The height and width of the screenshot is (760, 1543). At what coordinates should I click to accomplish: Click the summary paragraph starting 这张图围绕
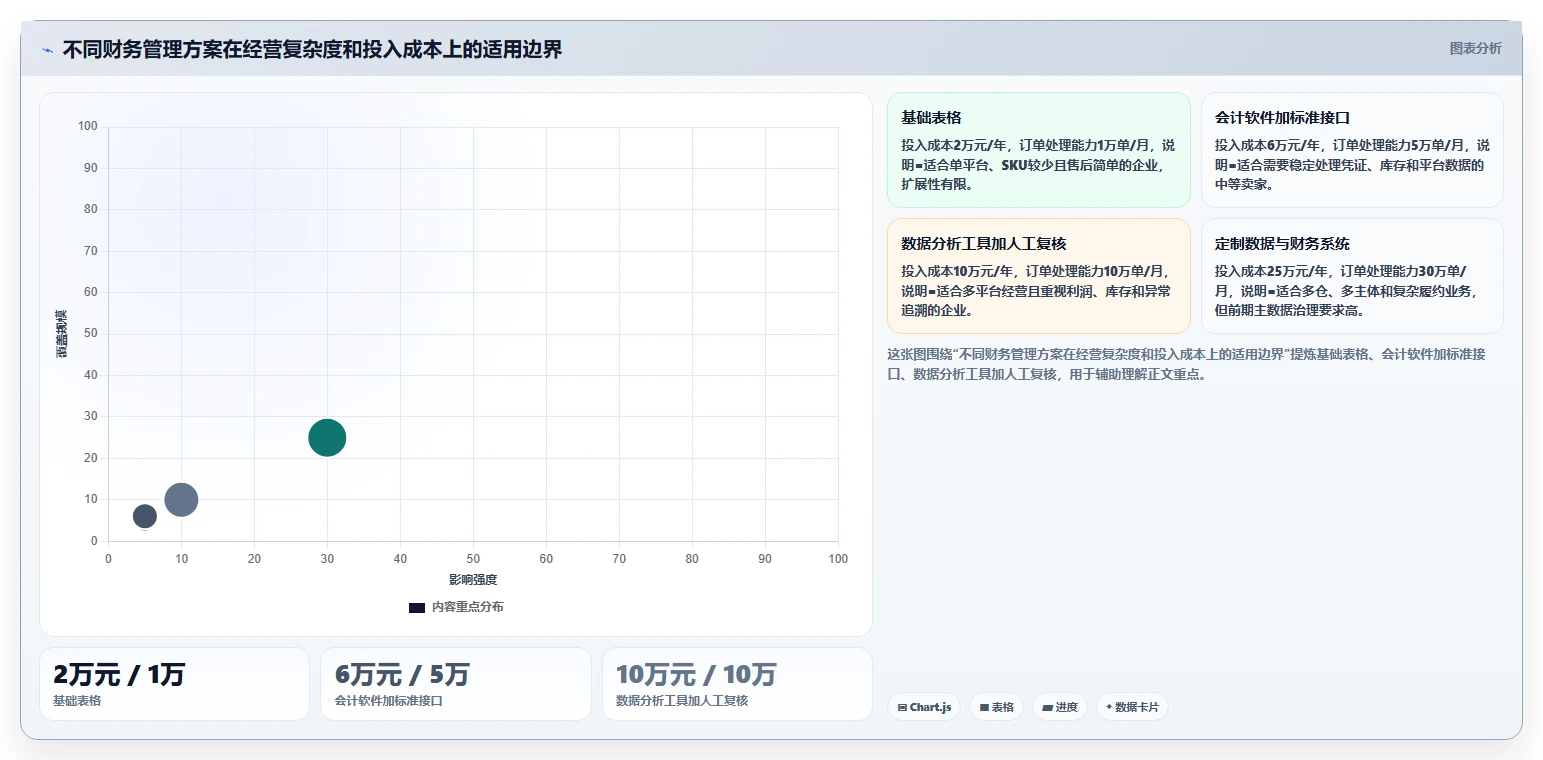coord(1186,365)
